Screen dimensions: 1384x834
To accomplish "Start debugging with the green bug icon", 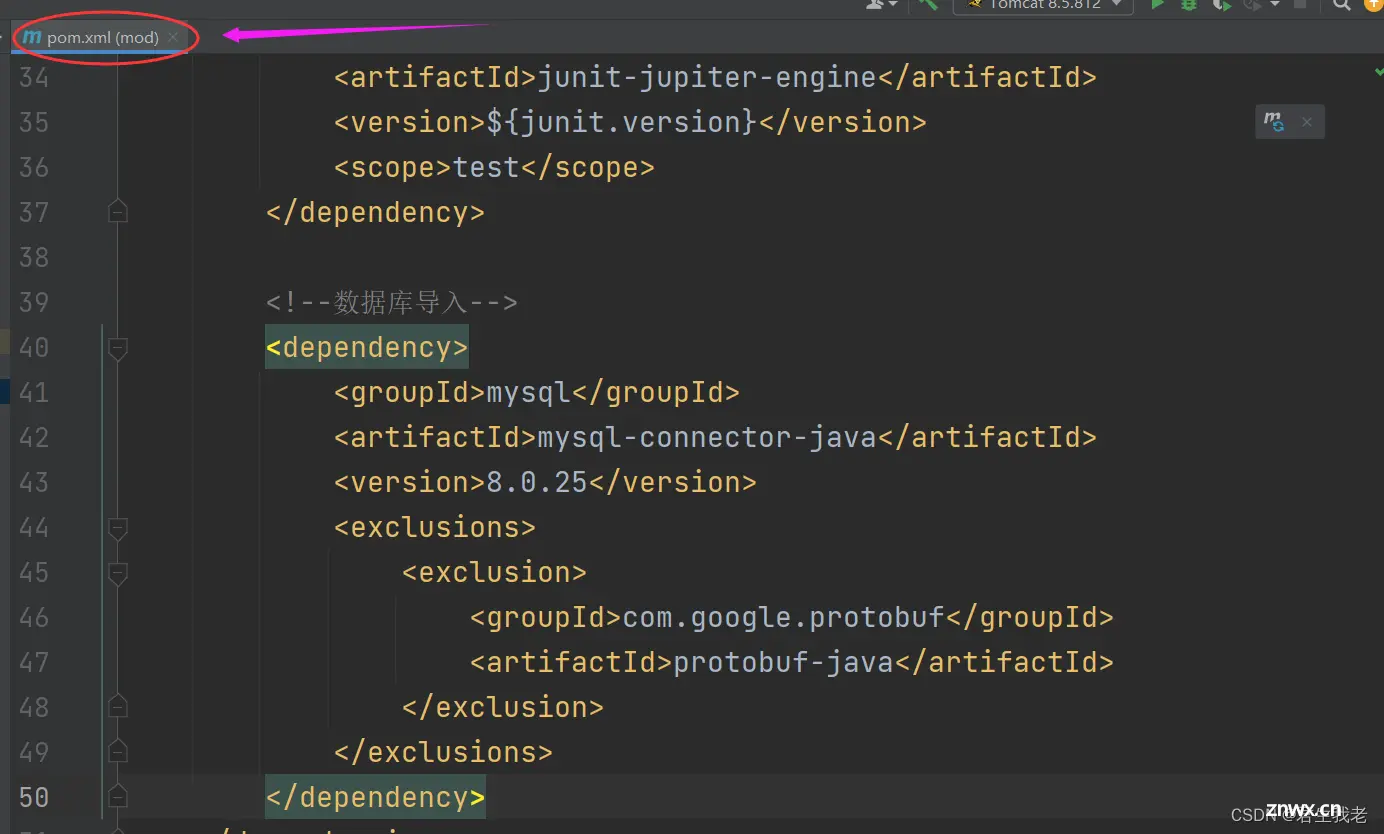I will click(x=1189, y=5).
